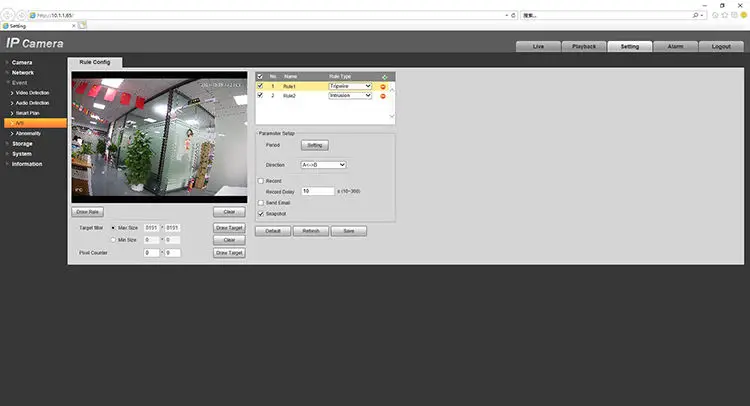750x406 pixels.
Task: Enable the Record checkbox
Action: coord(261,180)
